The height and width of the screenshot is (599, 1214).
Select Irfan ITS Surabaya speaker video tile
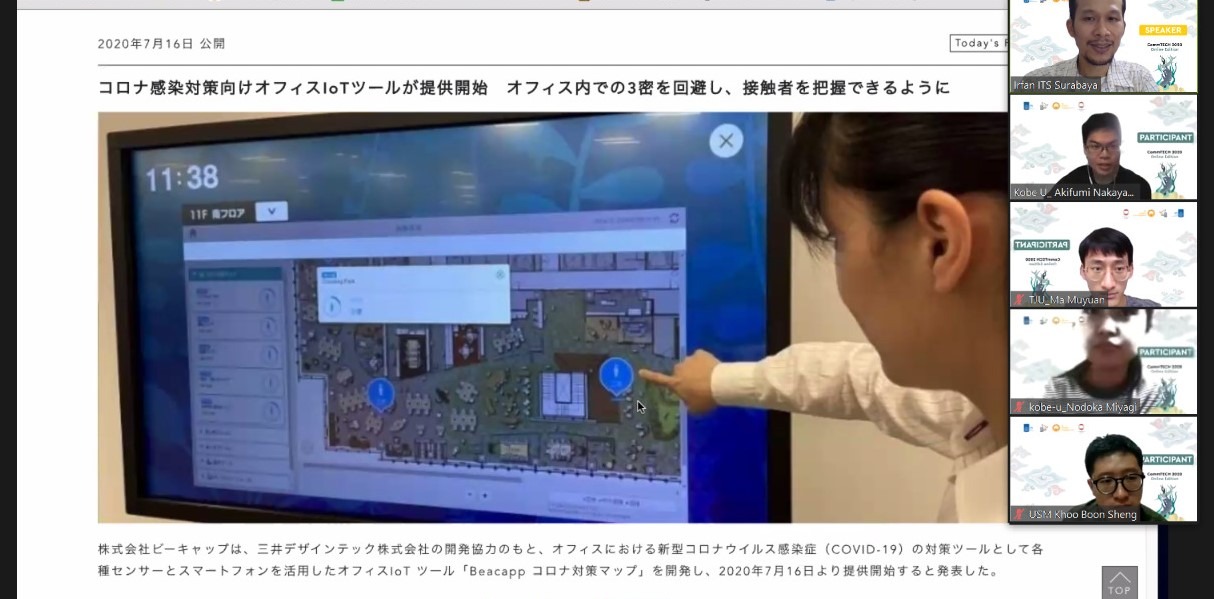pos(1102,45)
